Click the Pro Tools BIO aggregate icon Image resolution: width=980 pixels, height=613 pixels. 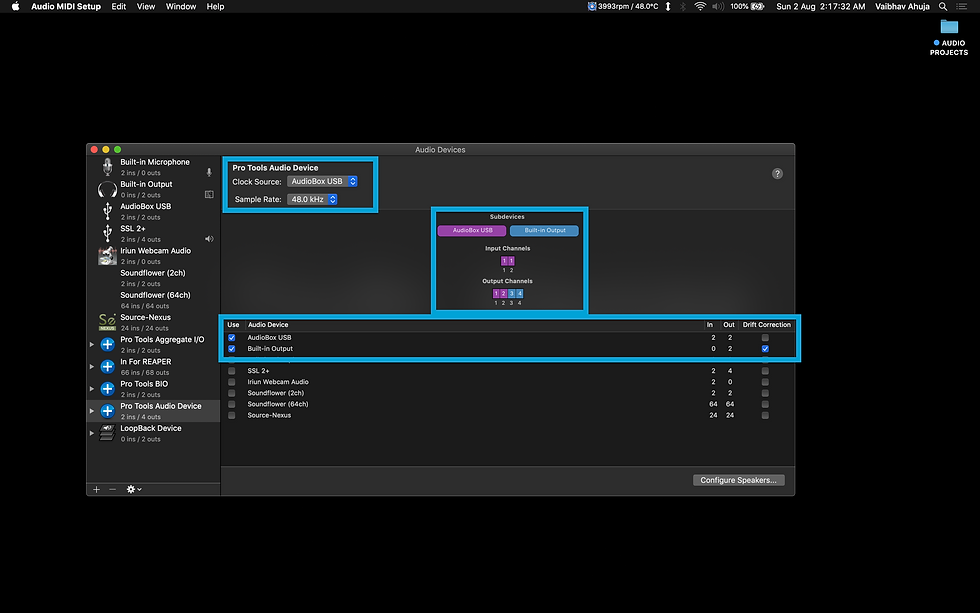[108, 389]
